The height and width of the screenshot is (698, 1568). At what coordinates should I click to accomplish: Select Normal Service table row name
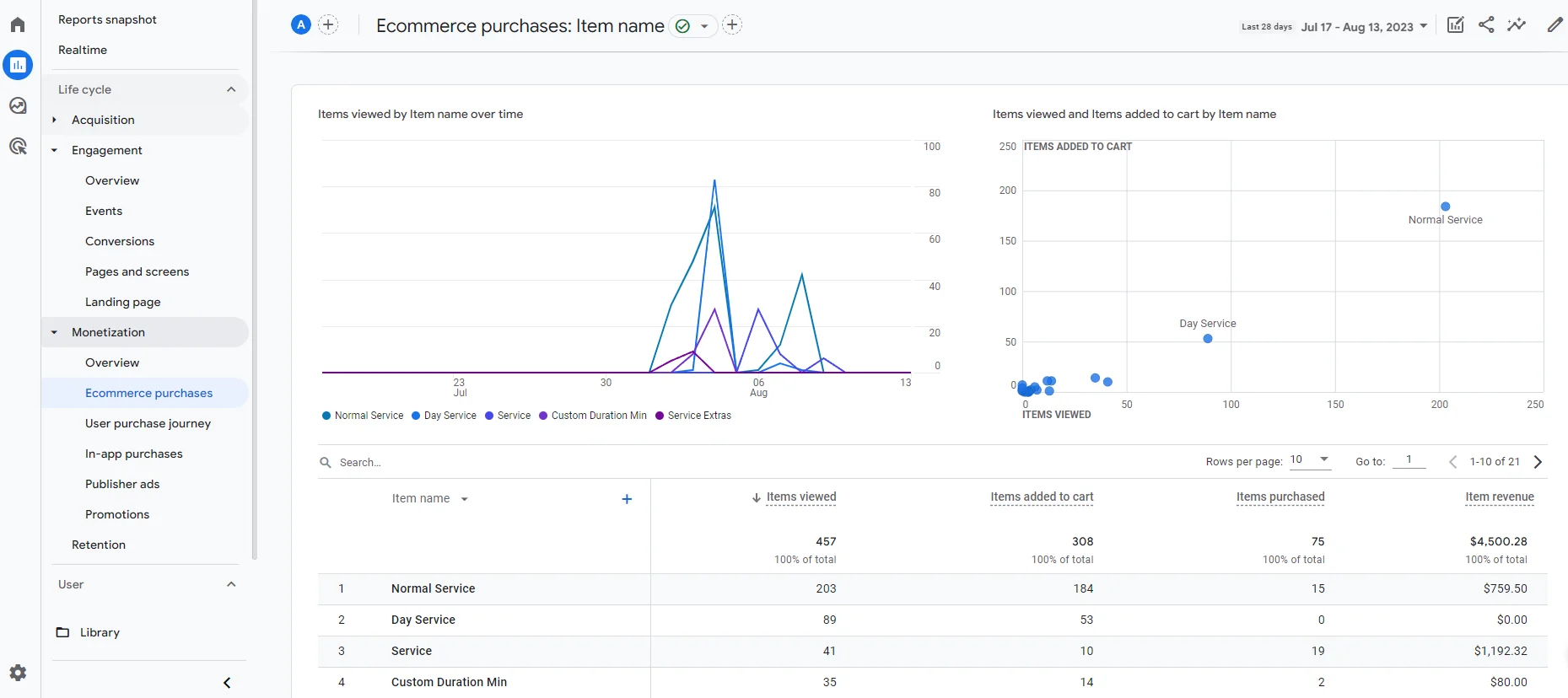[433, 588]
